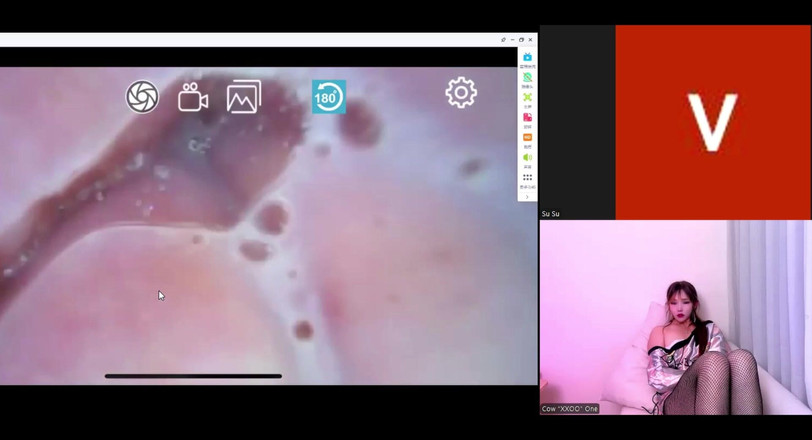The width and height of the screenshot is (812, 440).
Task: Expand sidebar with the bottom chevron arrow
Action: [x=527, y=196]
